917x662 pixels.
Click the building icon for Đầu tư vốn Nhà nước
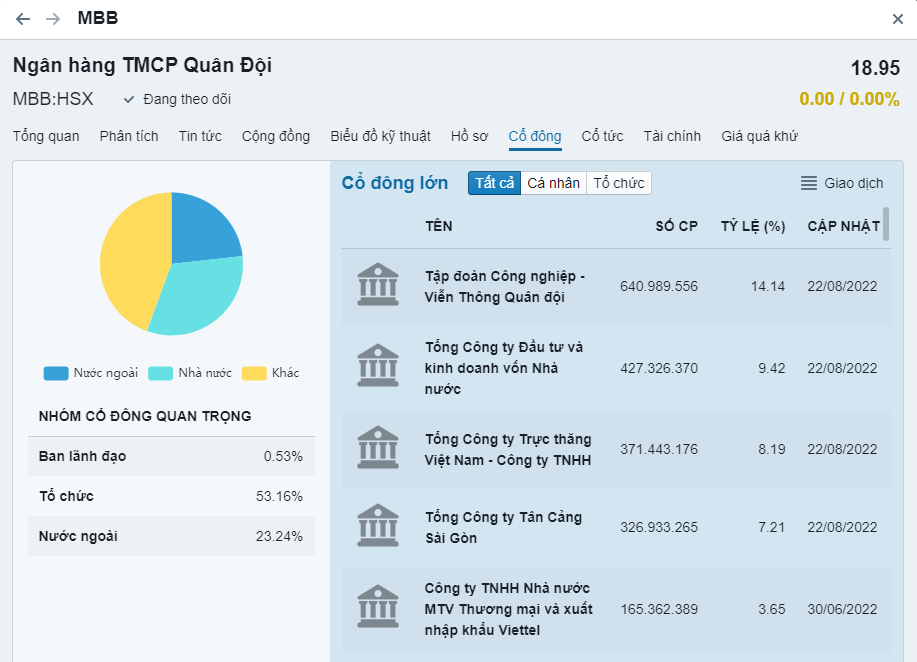pyautogui.click(x=377, y=368)
